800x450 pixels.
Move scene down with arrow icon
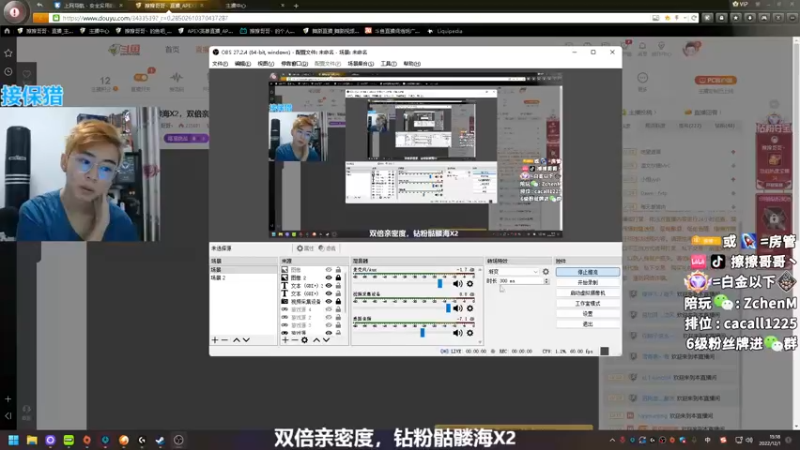coord(246,340)
